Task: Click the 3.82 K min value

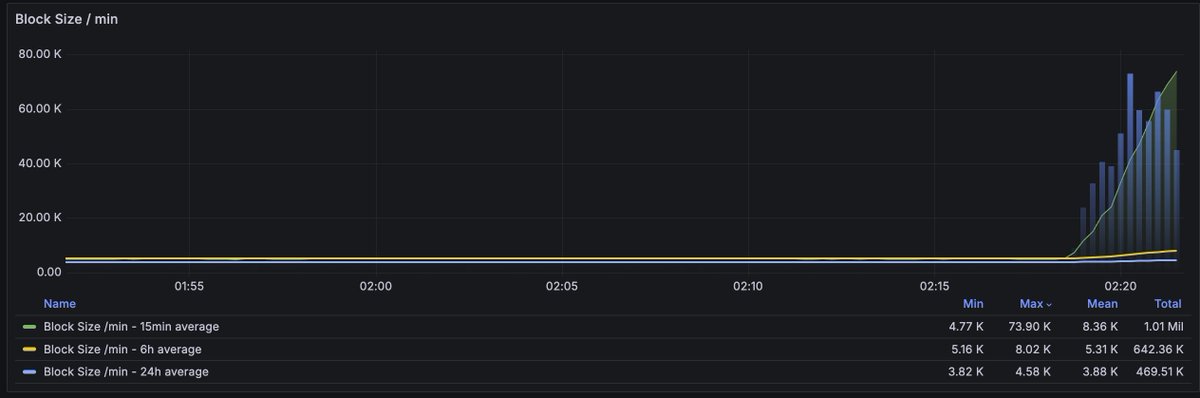Action: 966,372
